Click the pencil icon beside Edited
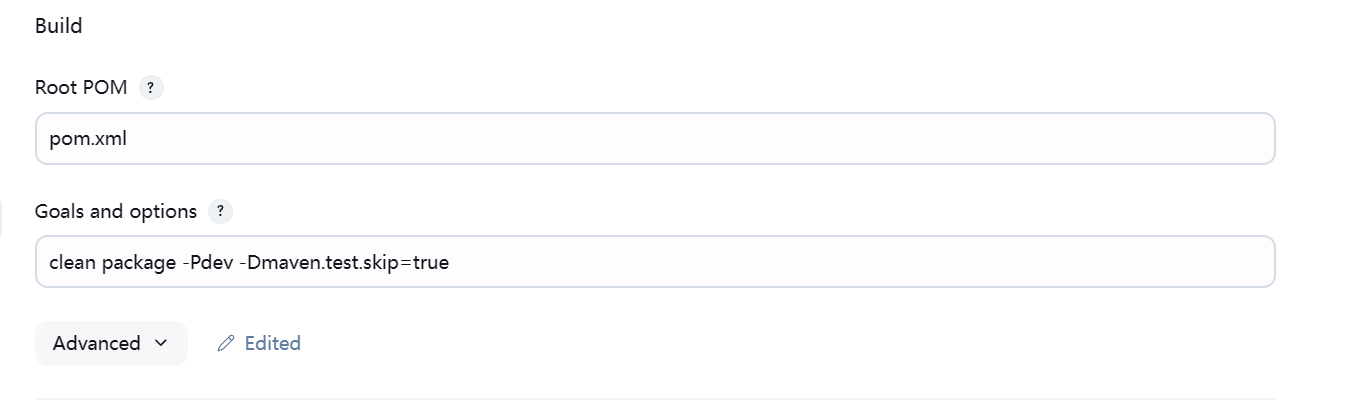This screenshot has width=1346, height=401. point(226,344)
